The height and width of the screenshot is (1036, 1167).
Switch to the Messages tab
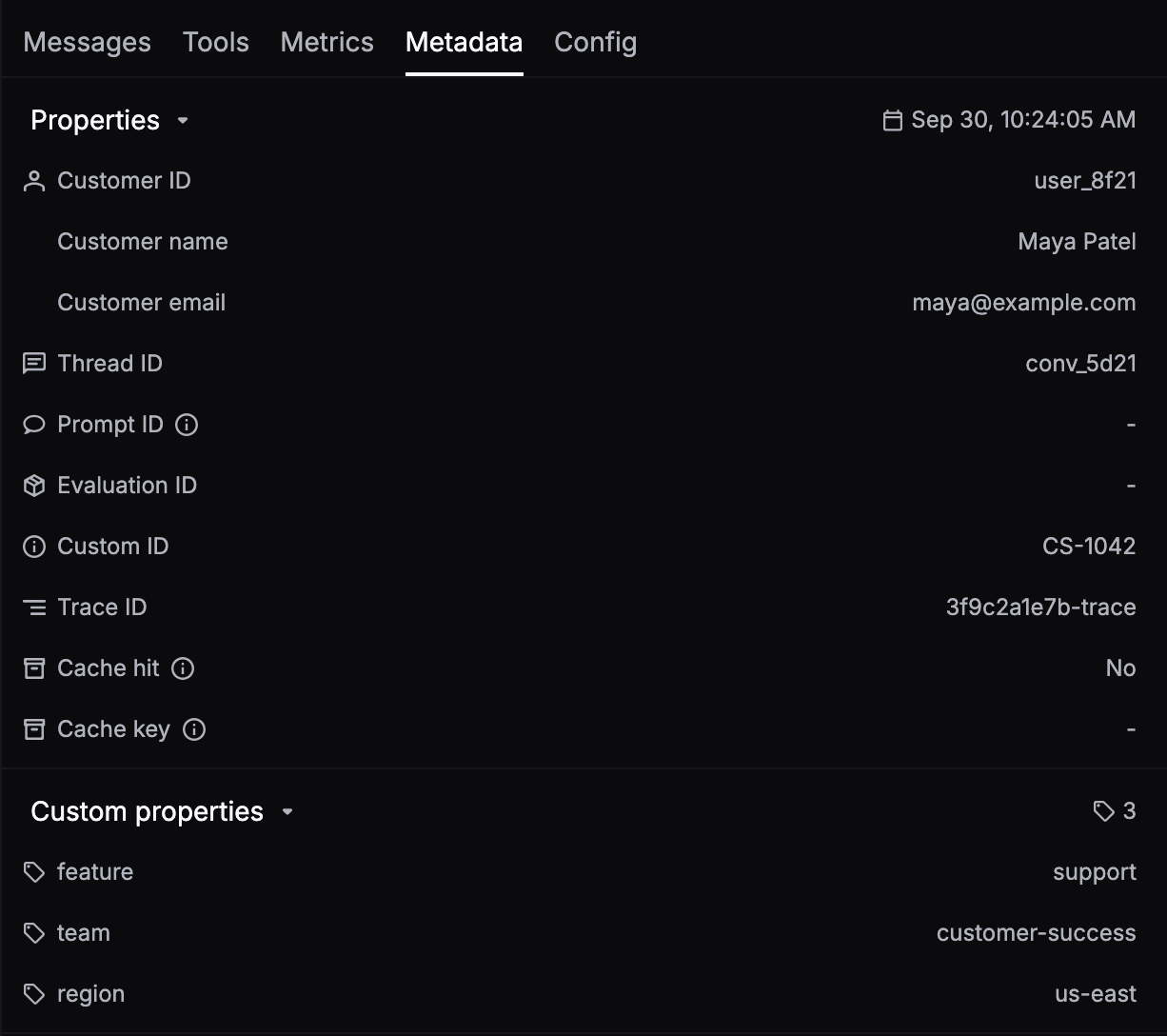pos(87,42)
